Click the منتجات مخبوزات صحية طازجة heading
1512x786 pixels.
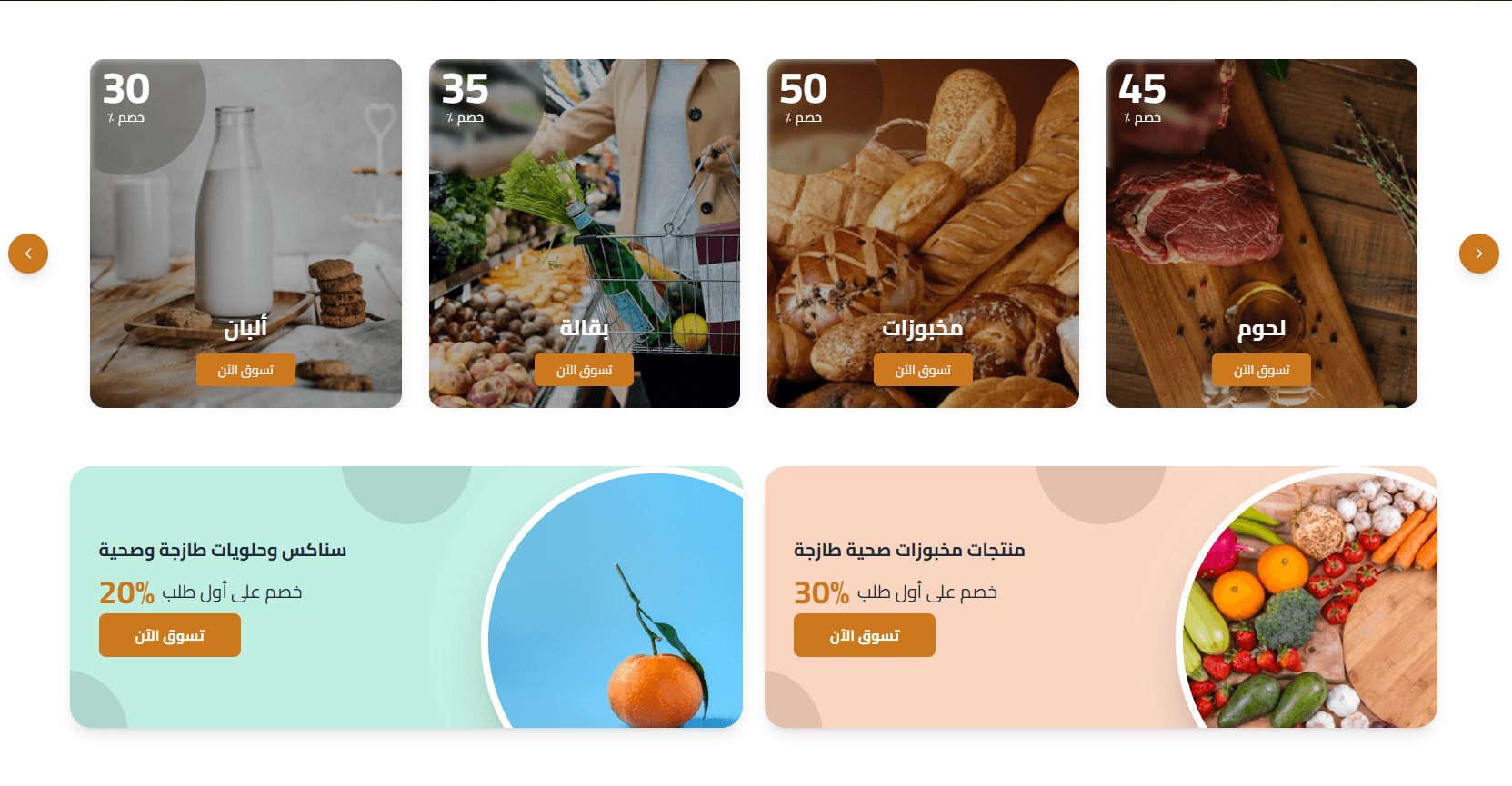909,550
